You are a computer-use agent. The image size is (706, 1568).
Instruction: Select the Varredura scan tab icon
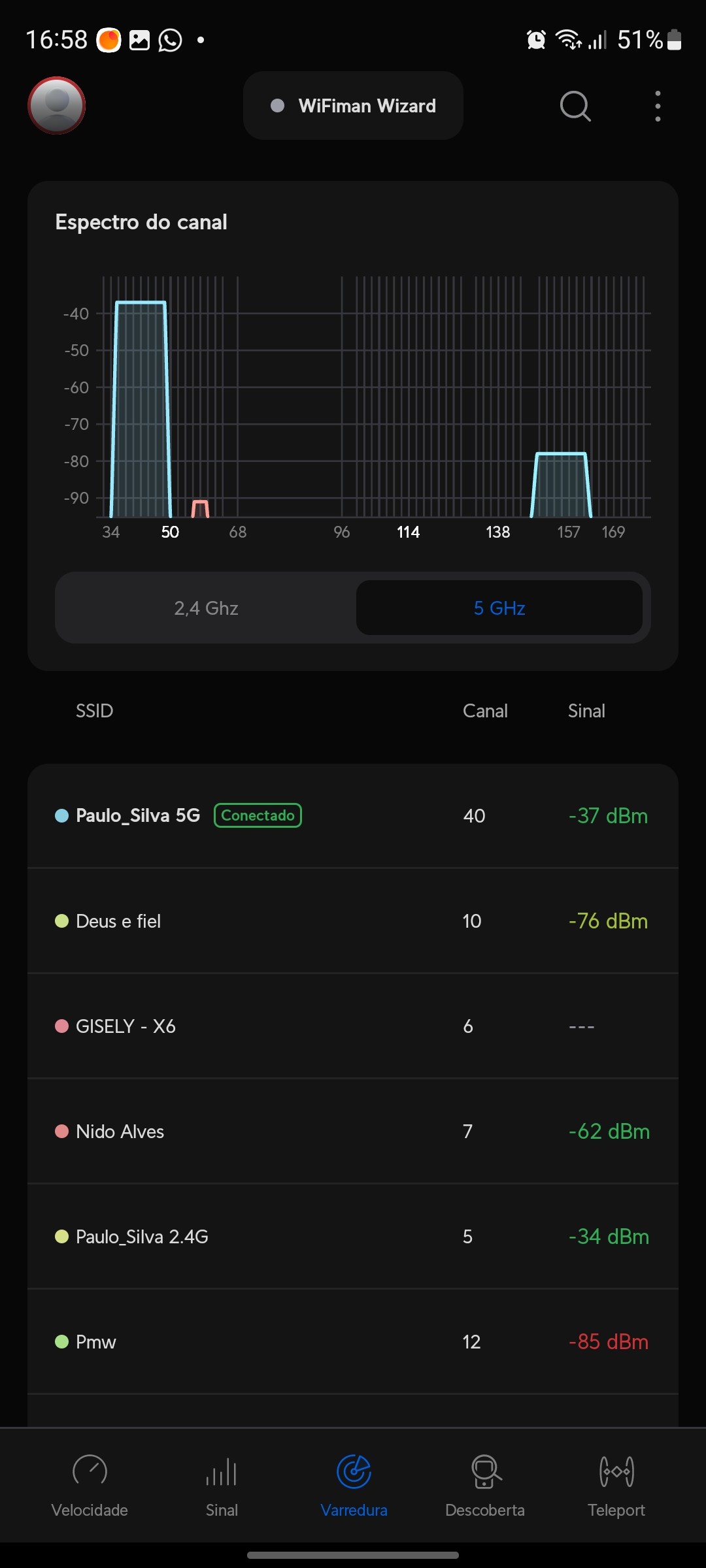(x=354, y=1472)
